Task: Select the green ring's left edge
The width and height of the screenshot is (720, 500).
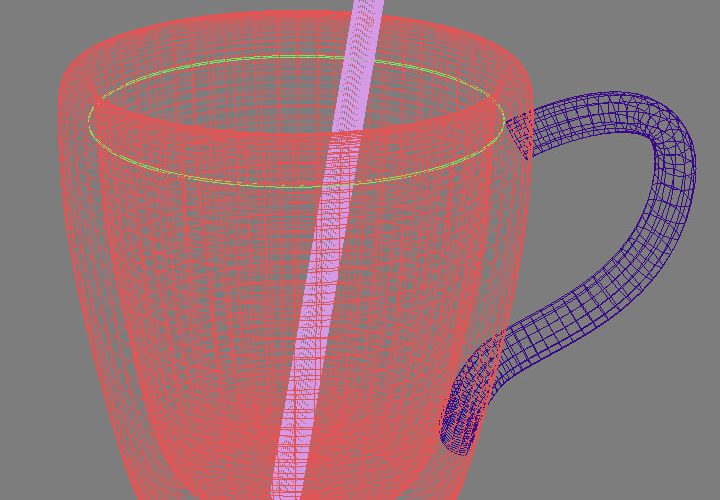Action: [x=90, y=122]
